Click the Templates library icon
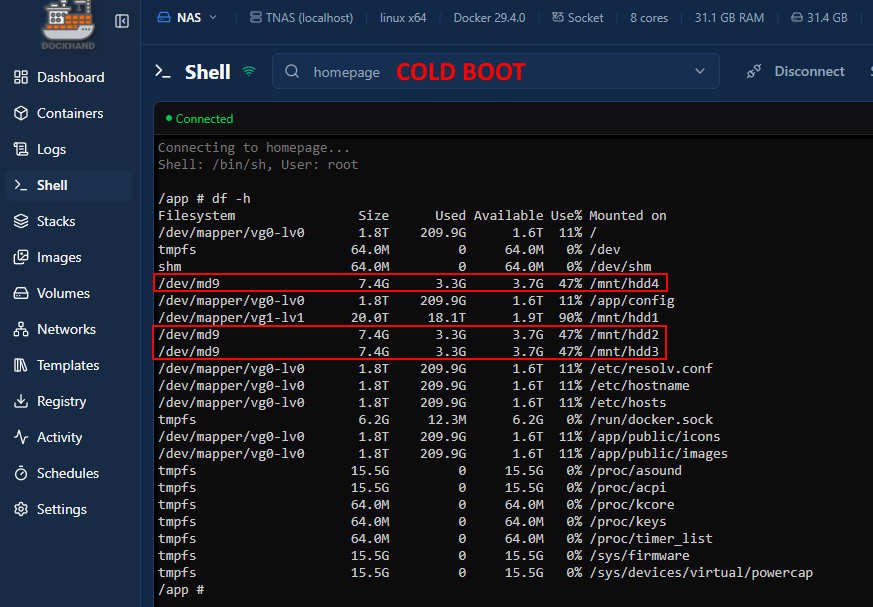The width and height of the screenshot is (873, 607). (x=21, y=365)
